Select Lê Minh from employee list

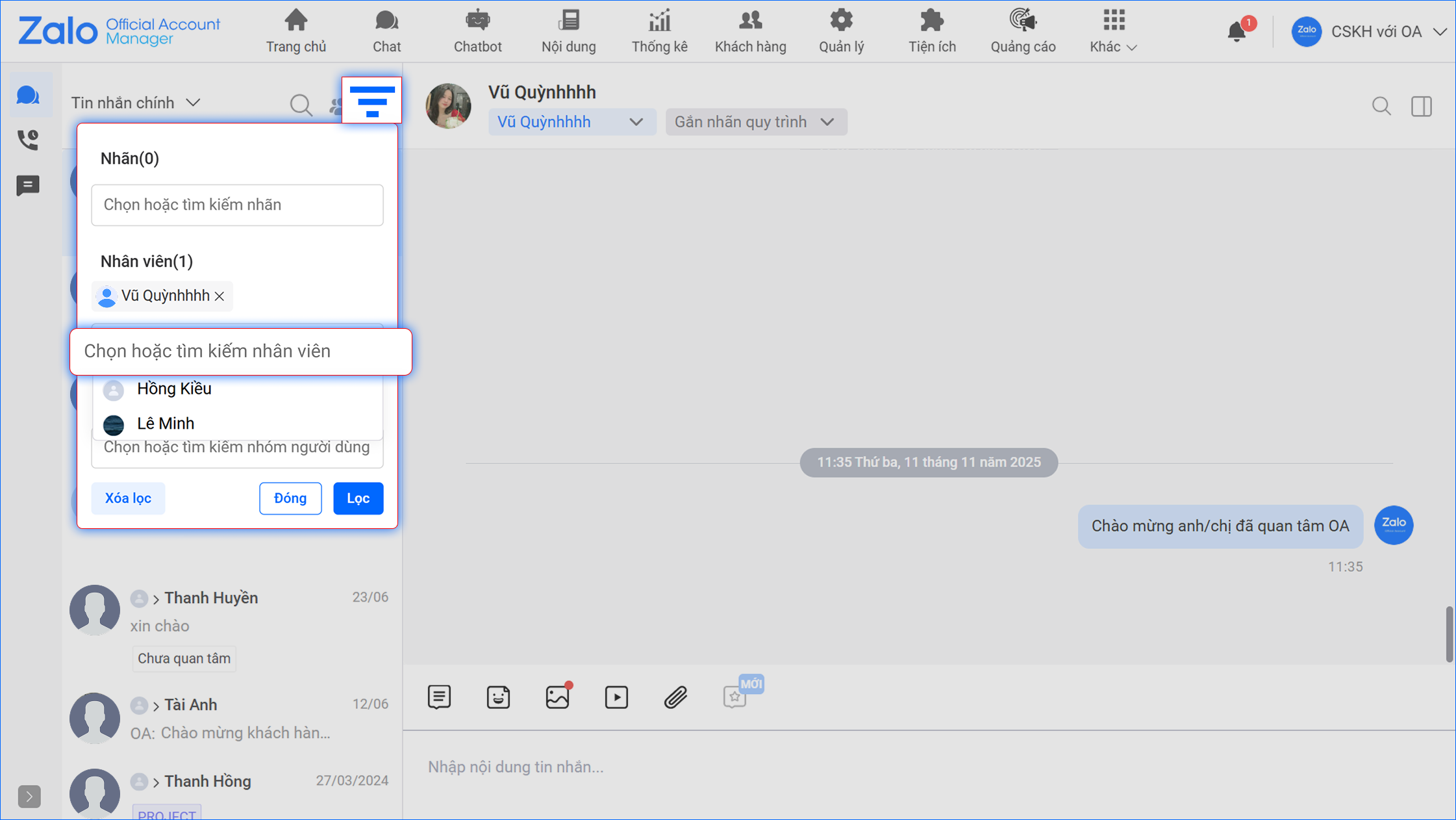[166, 424]
